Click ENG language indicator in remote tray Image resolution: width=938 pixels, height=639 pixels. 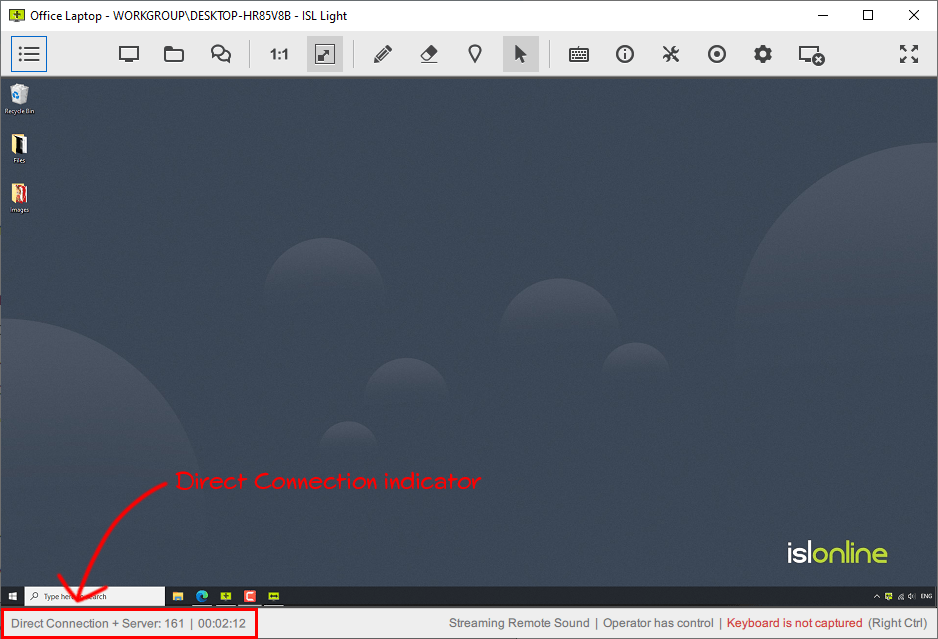926,596
